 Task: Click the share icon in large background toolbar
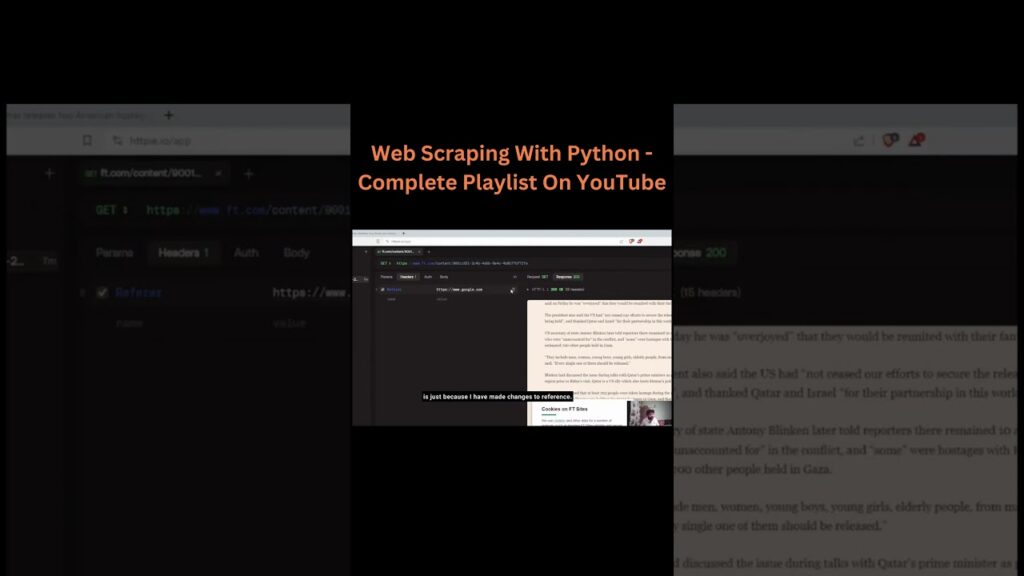click(x=858, y=141)
